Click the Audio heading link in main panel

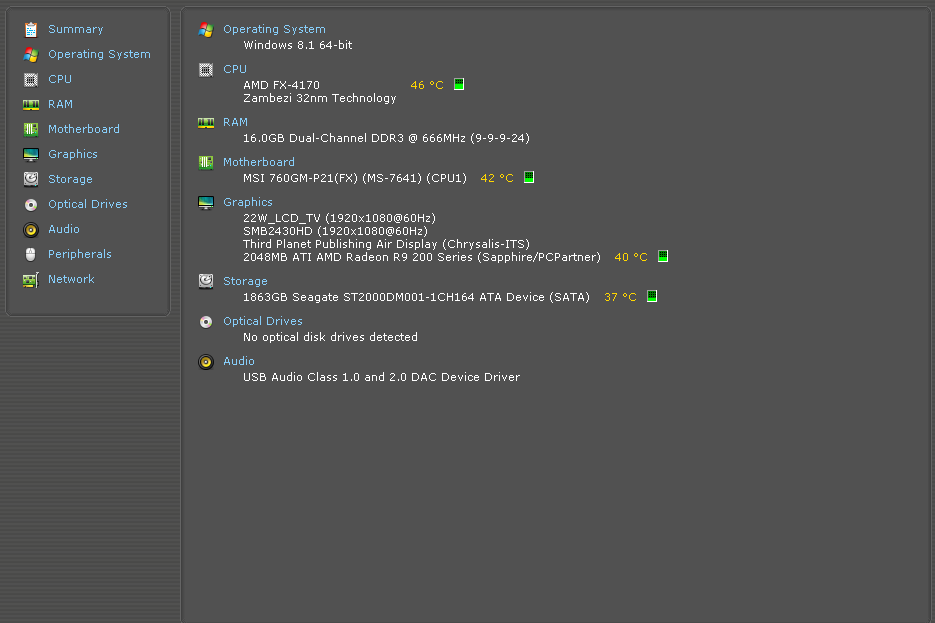pos(239,361)
